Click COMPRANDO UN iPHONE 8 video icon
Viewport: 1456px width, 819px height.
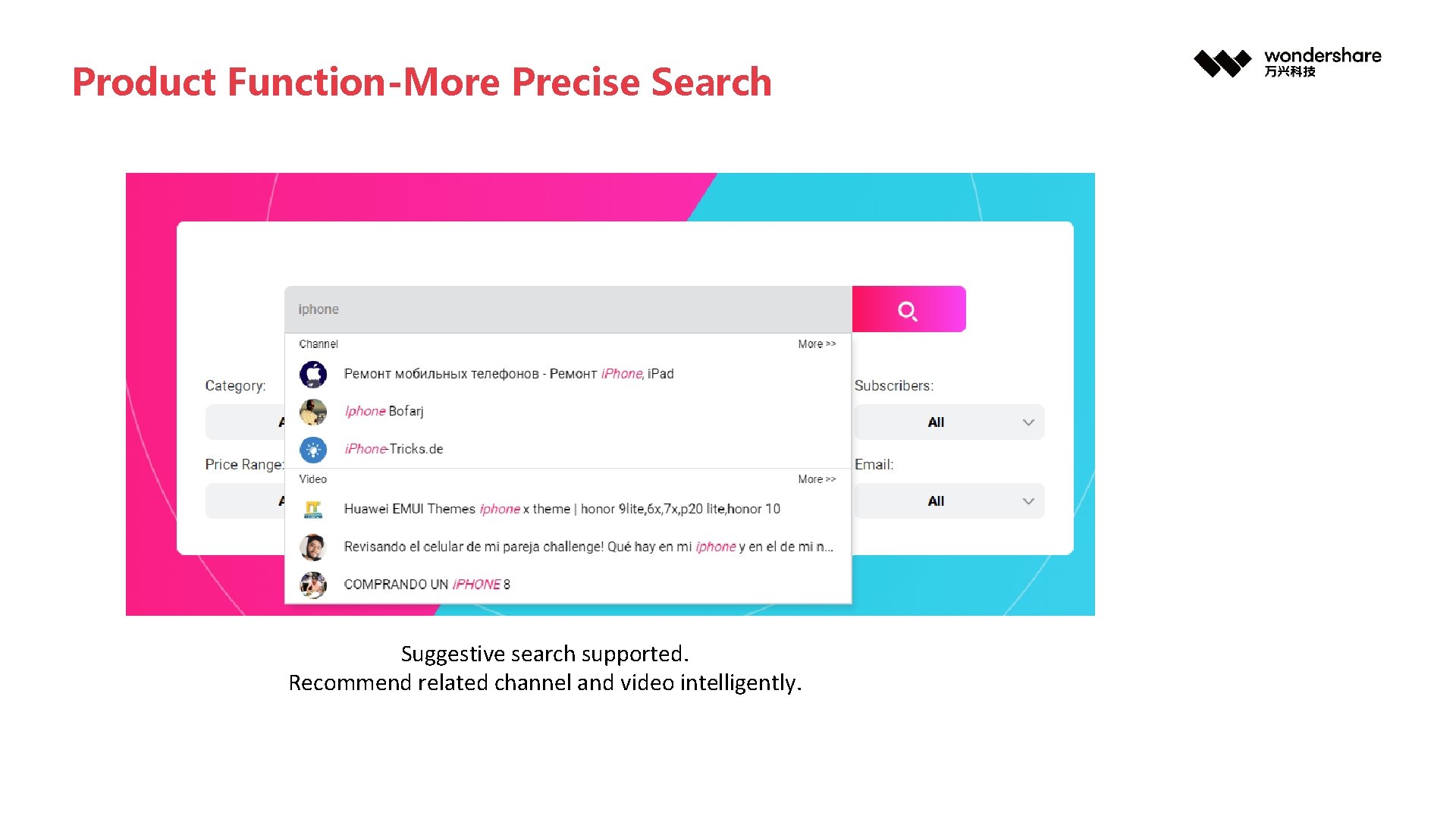point(313,584)
